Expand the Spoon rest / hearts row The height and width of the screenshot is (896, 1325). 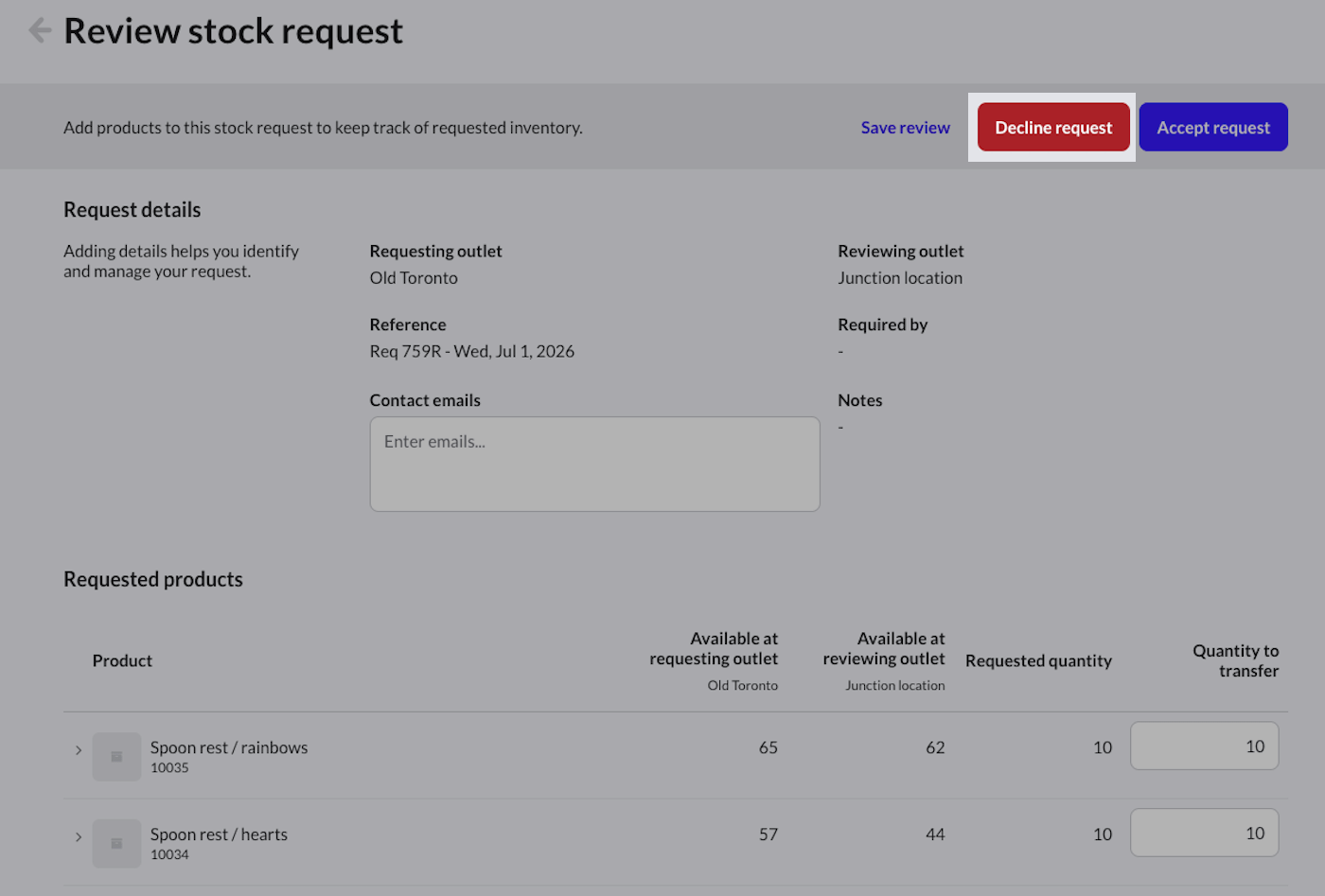pos(79,837)
